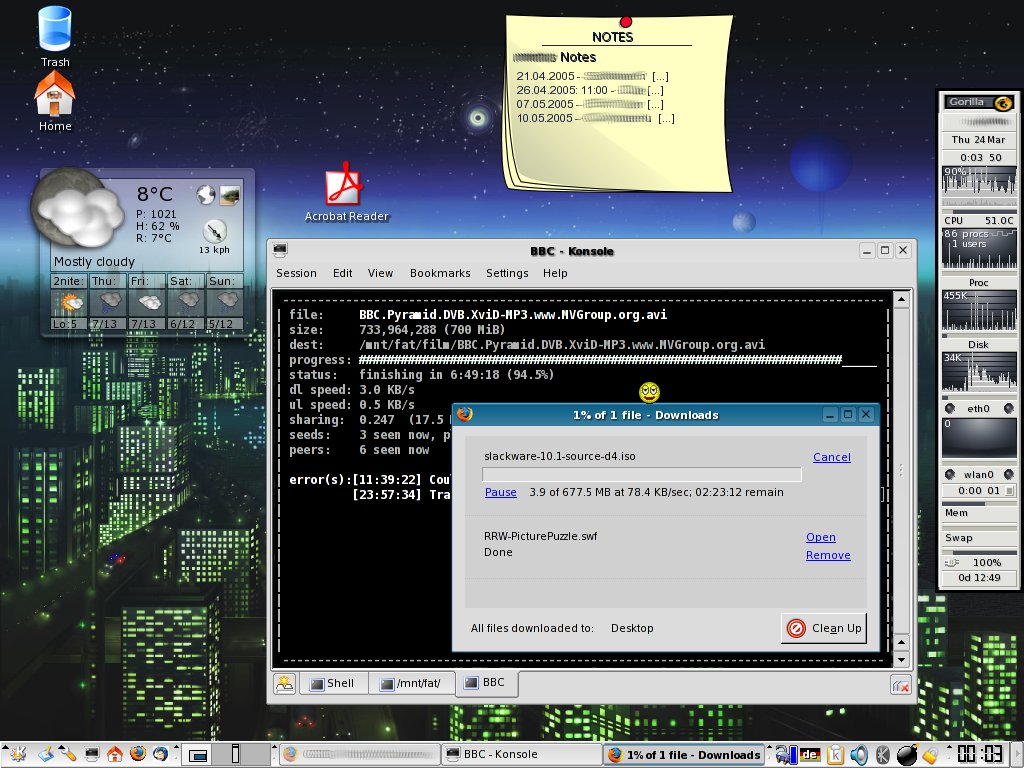Click the Konsole scrollbar bottom down arrow

[x=901, y=658]
